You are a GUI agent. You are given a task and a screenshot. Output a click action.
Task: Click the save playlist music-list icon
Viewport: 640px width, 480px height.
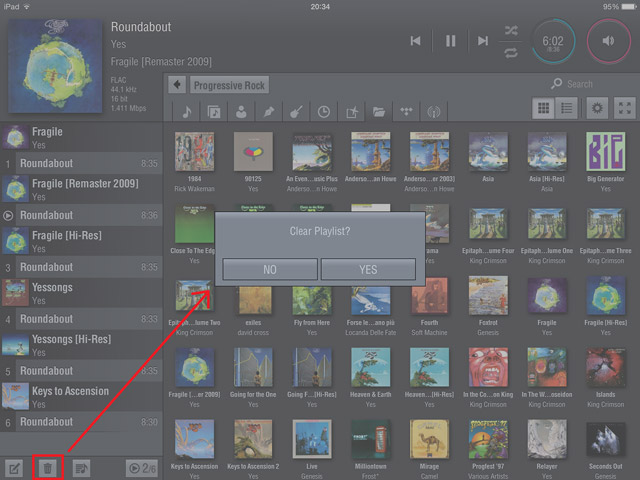click(x=81, y=467)
